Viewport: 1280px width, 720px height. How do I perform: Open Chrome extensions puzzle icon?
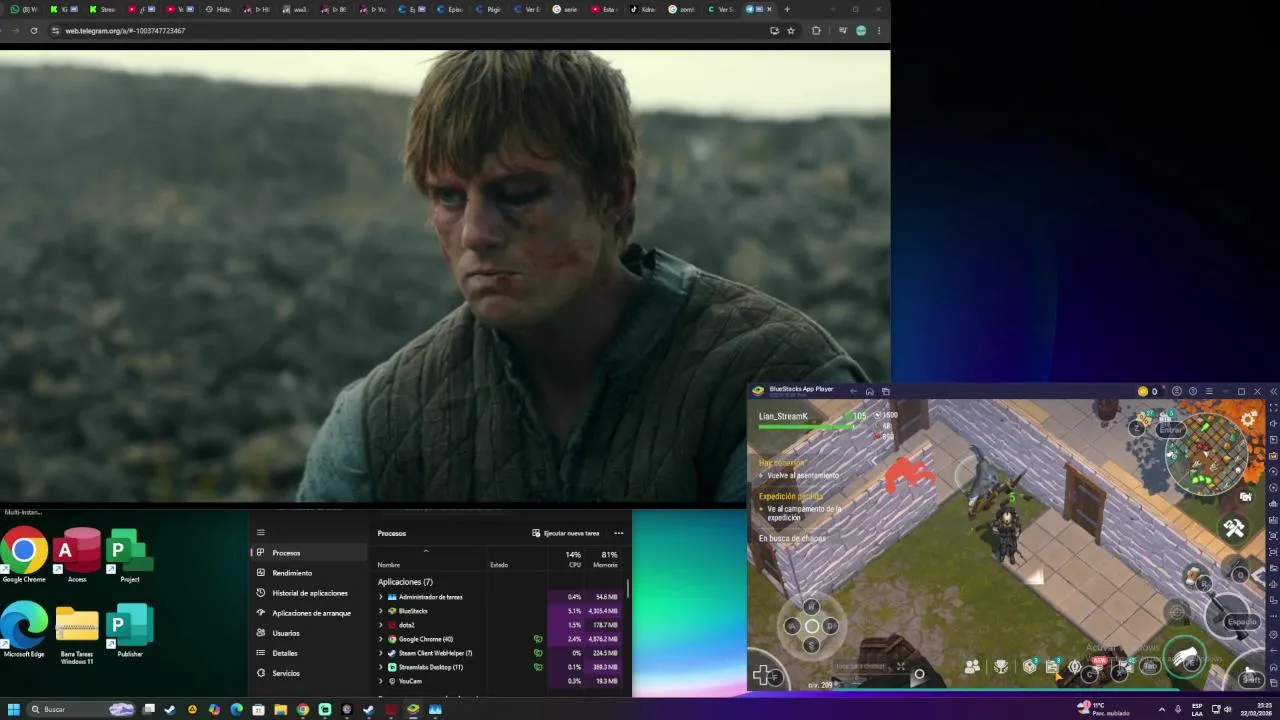point(816,31)
